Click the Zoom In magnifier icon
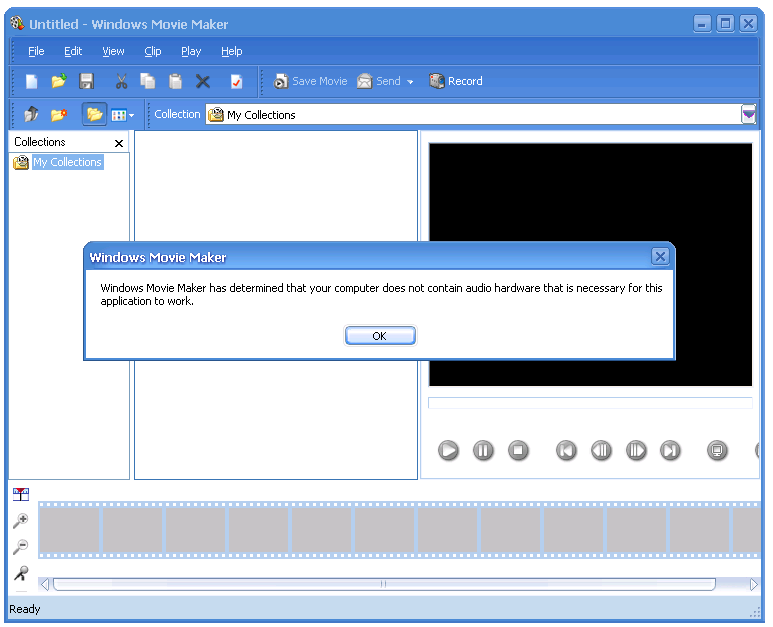773x627 pixels. click(21, 520)
